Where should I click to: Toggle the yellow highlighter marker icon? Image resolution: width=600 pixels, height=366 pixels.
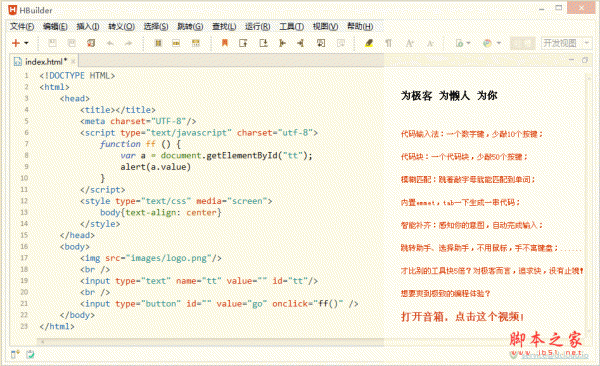tap(369, 43)
